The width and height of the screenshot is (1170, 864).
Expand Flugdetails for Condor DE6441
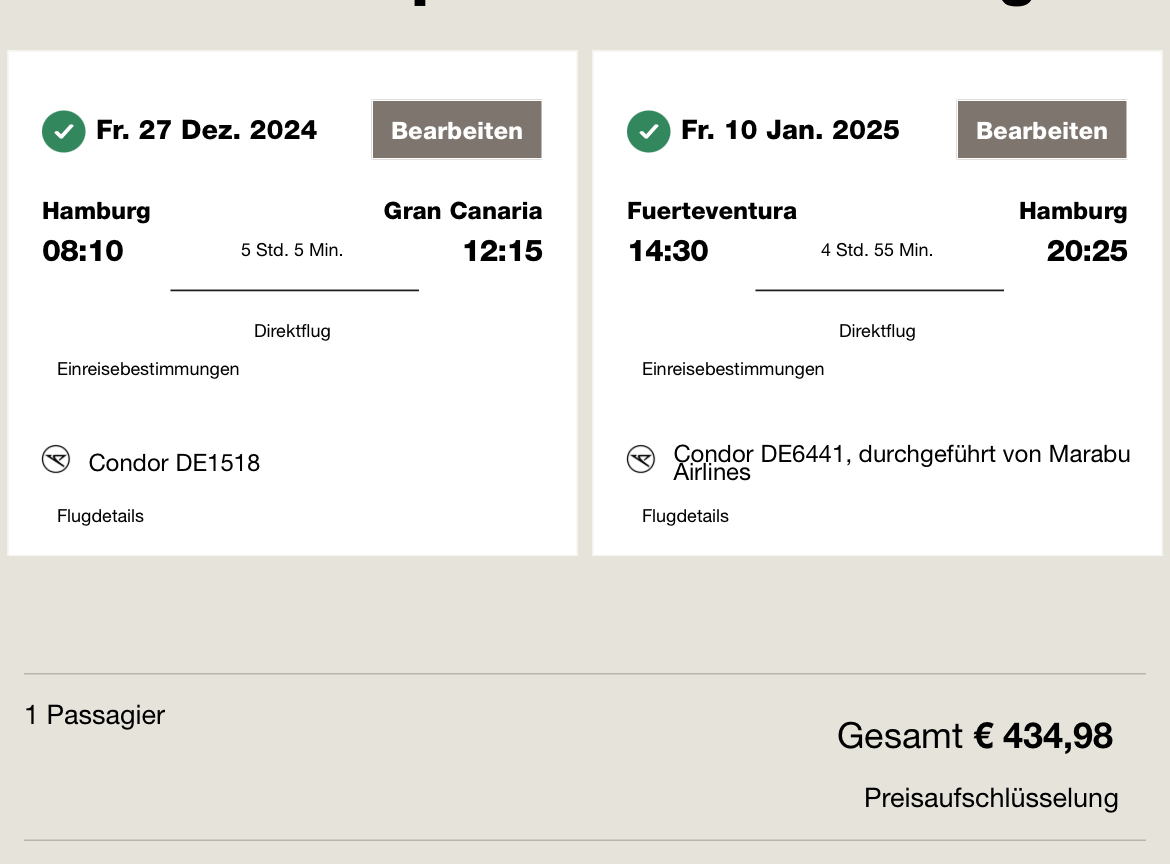(685, 516)
